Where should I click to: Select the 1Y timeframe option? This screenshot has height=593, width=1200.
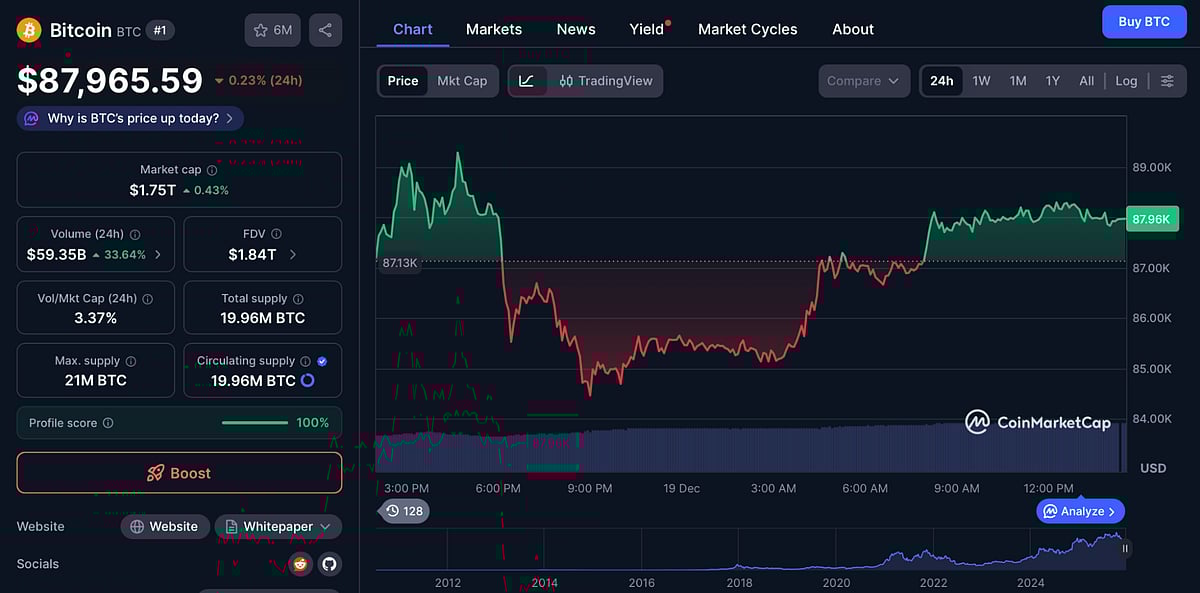[x=1052, y=80]
